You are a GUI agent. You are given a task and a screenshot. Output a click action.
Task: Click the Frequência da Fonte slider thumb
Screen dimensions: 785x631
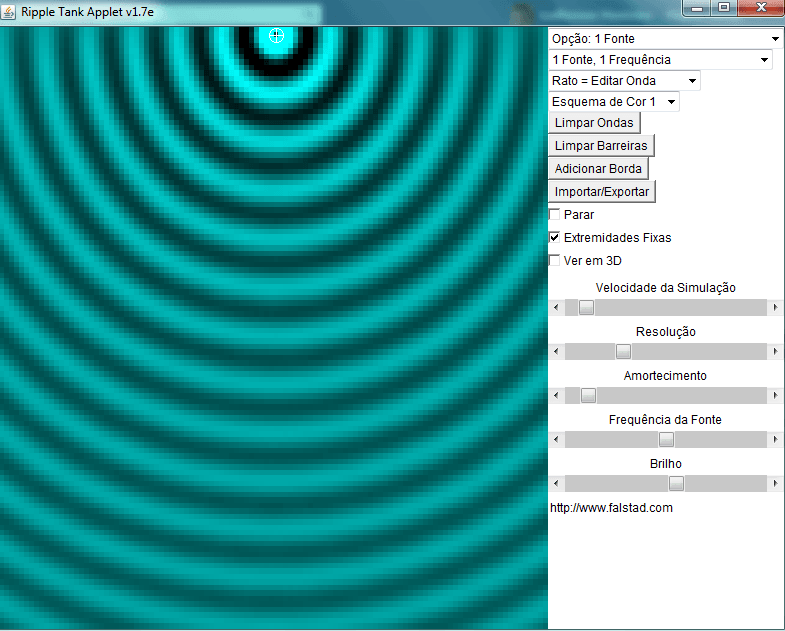pyautogui.click(x=666, y=439)
